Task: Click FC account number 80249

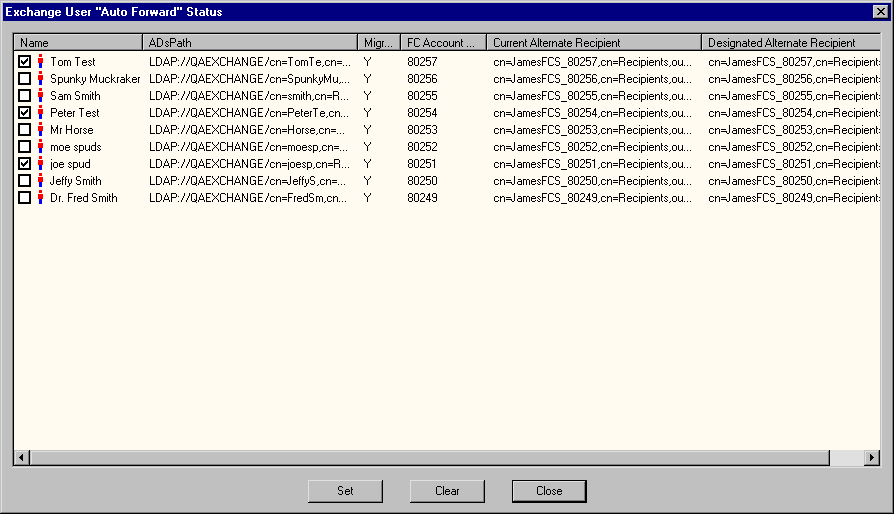Action: (422, 198)
